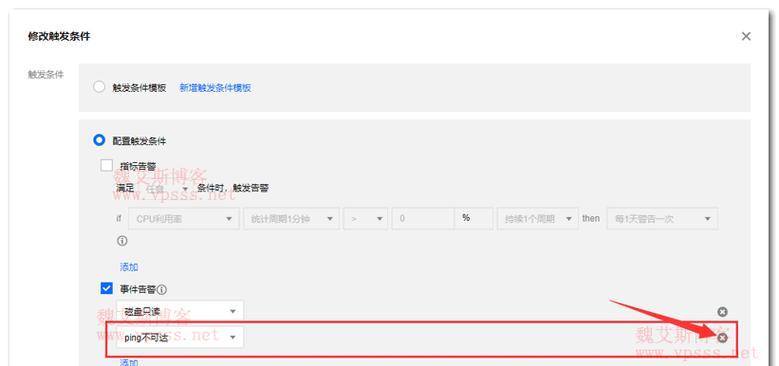Open the 新增触发条件模板 link
Viewport: 779px width, 366px height.
[215, 88]
